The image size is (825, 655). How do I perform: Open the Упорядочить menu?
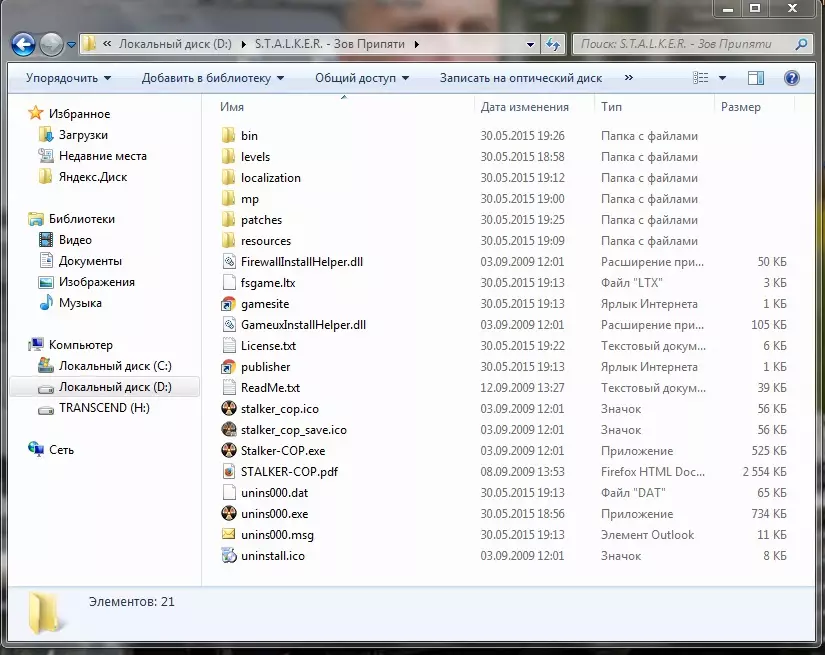tap(68, 78)
